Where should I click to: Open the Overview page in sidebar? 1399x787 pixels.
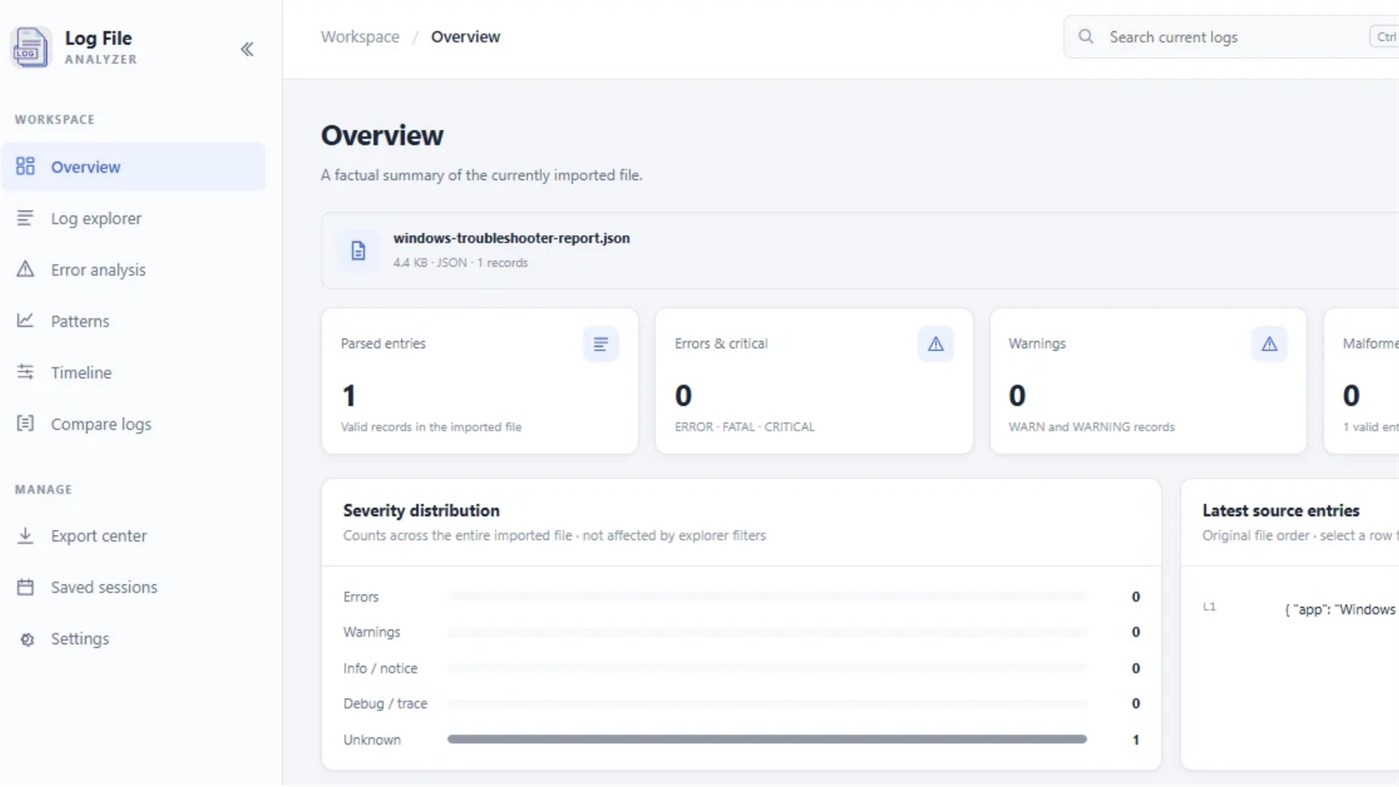(134, 166)
